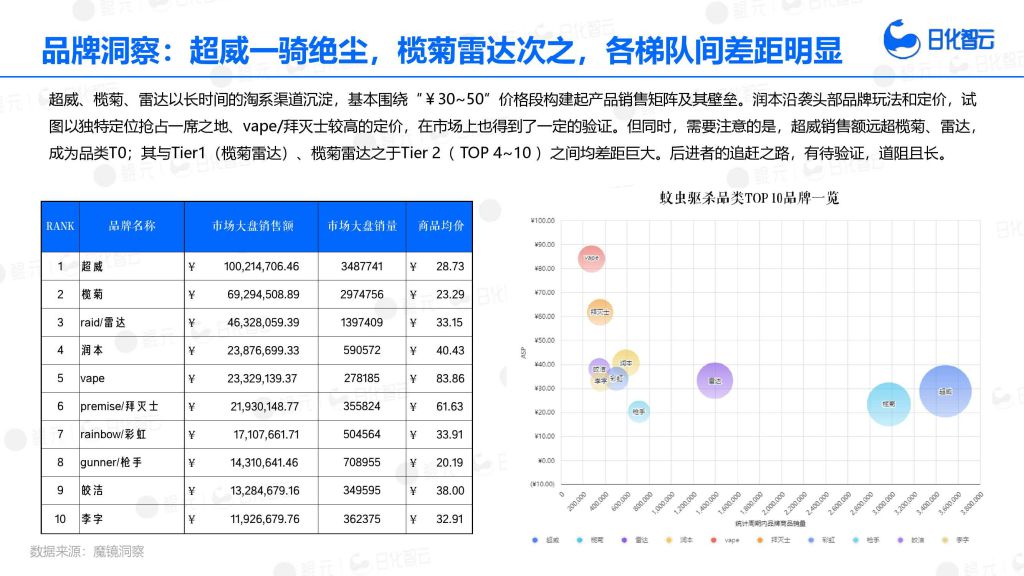Click the 润本 legend color dot

(669, 540)
